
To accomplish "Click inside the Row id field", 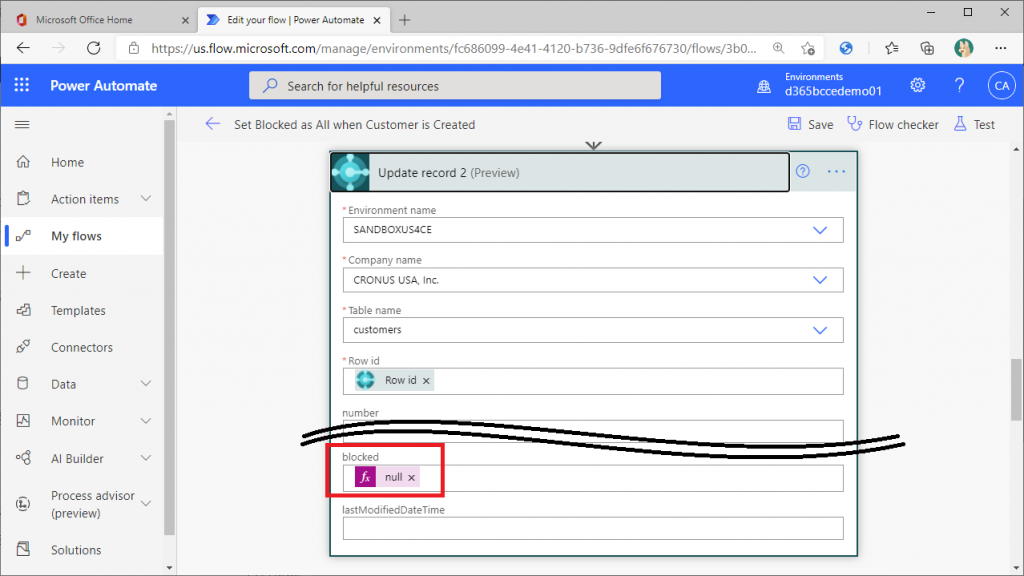I will pyautogui.click(x=593, y=381).
